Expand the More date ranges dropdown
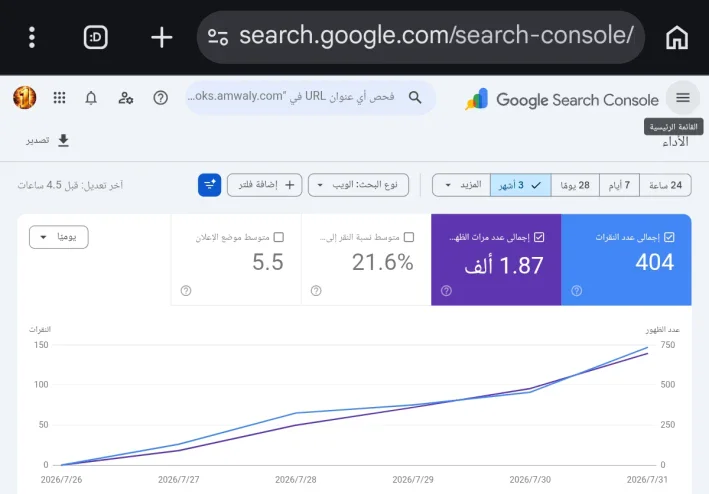709x494 pixels. pos(461,185)
